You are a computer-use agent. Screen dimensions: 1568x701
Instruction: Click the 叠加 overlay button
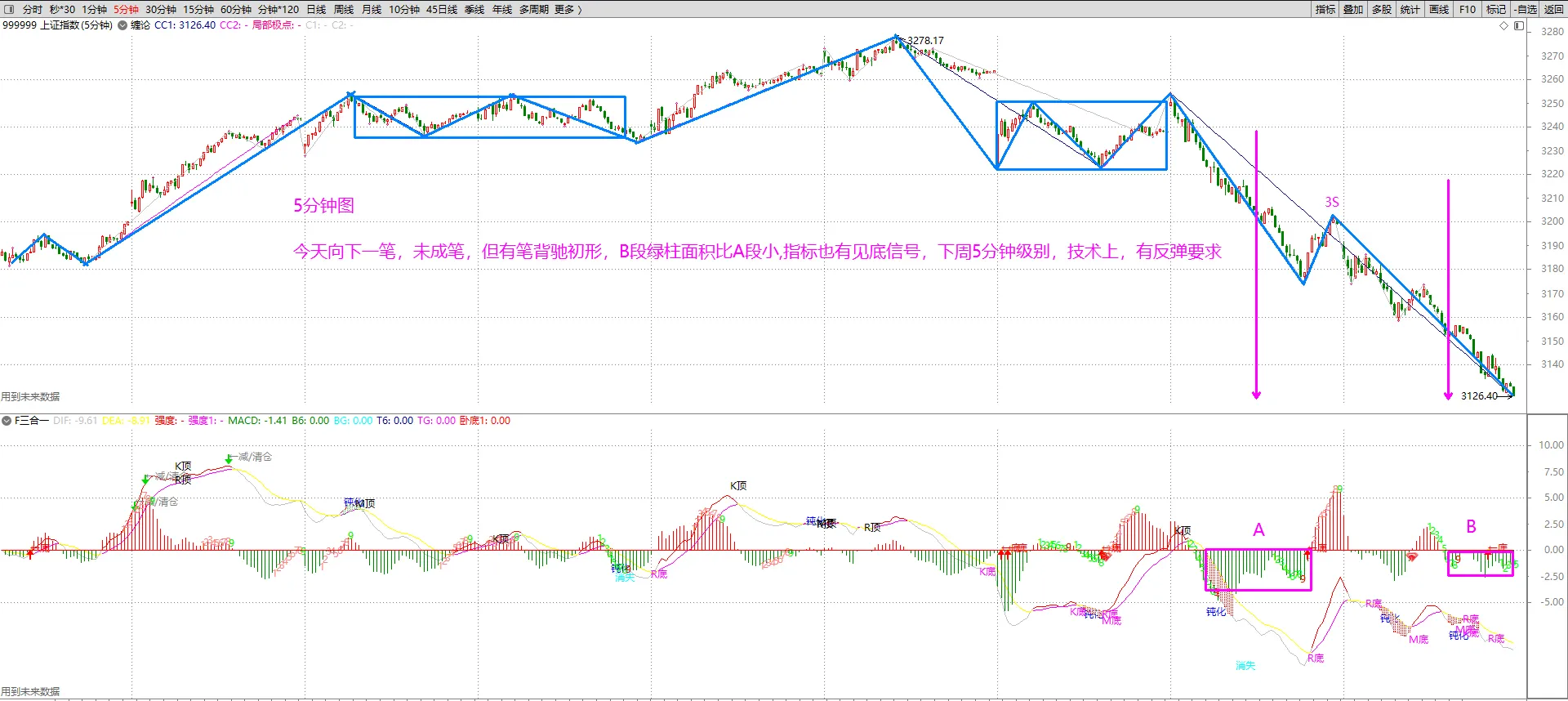coord(1353,9)
